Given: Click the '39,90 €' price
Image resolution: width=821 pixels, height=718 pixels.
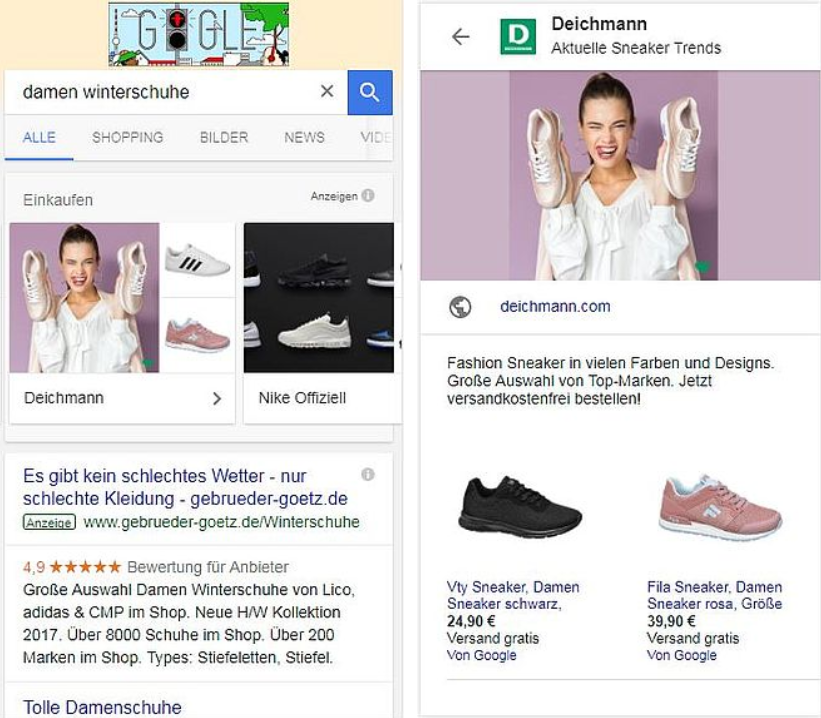Looking at the screenshot, I should tap(671, 621).
